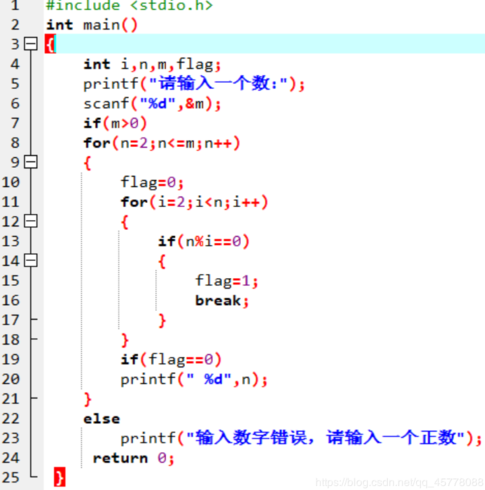
Task: Click the if(m>0) condition
Action: (x=115, y=123)
